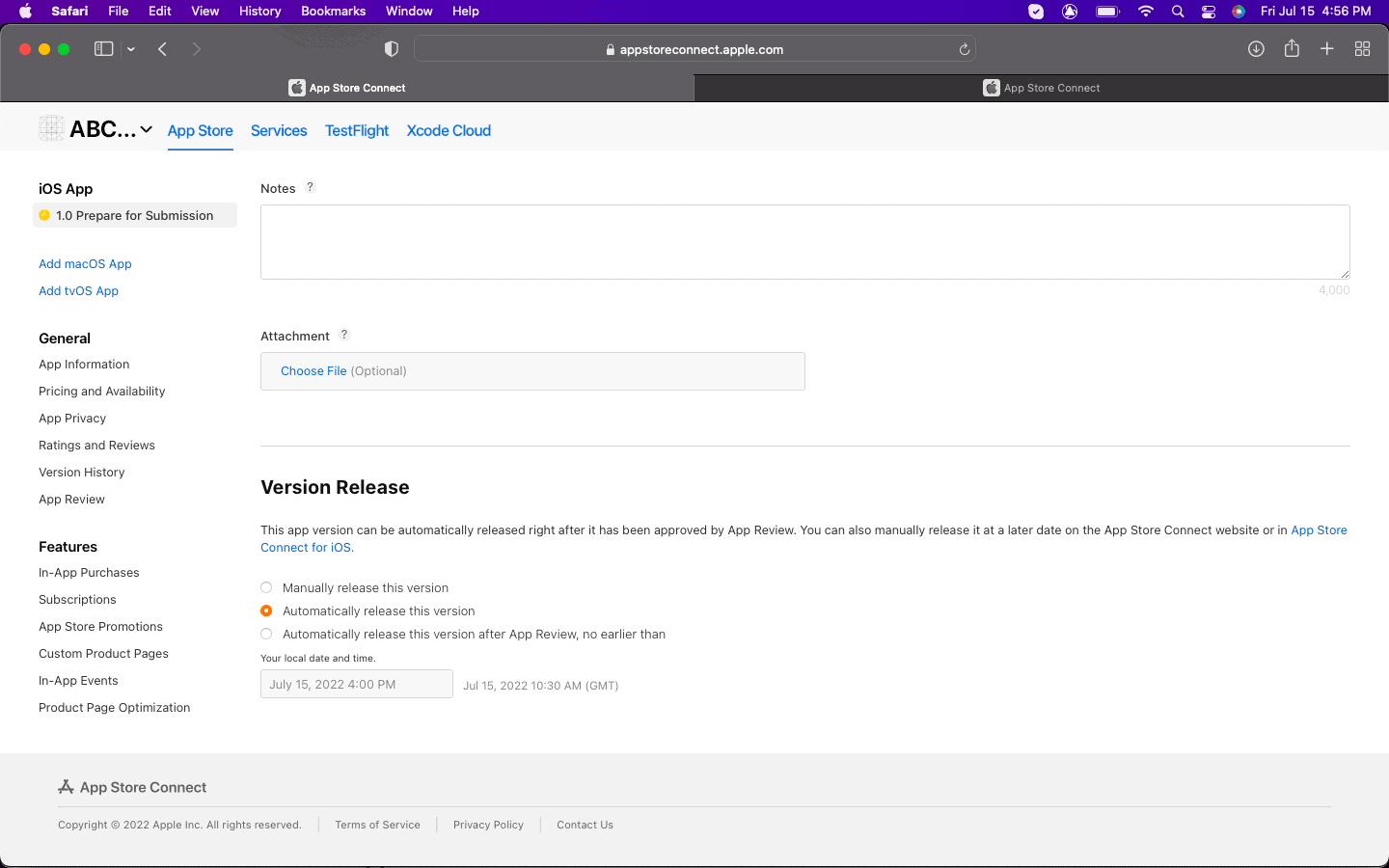
Task: Go back with the back arrow
Action: click(x=163, y=49)
